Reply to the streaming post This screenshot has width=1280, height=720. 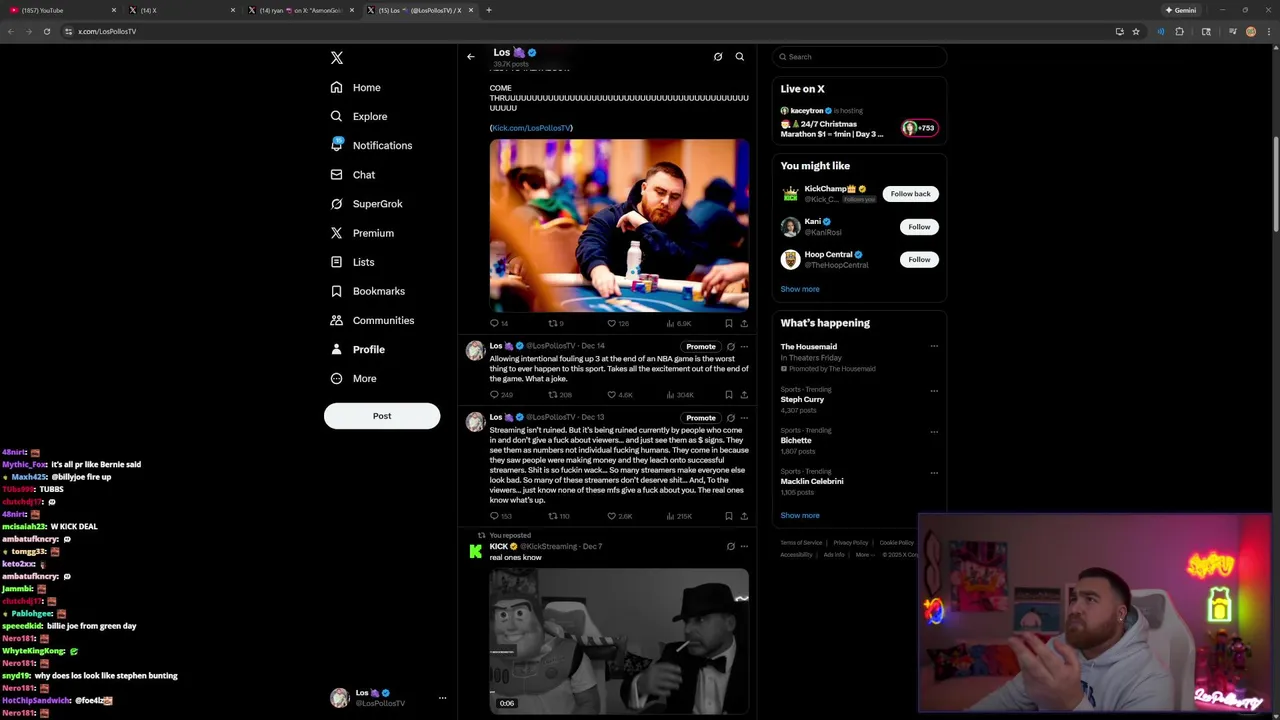pyautogui.click(x=501, y=516)
